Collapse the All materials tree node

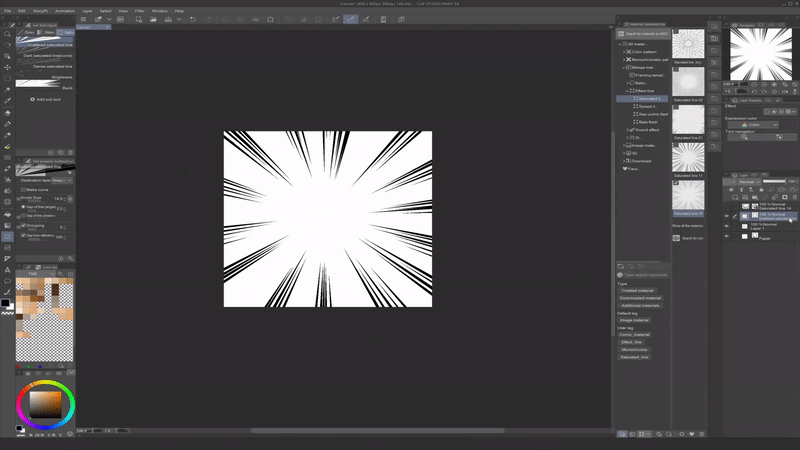[620, 44]
